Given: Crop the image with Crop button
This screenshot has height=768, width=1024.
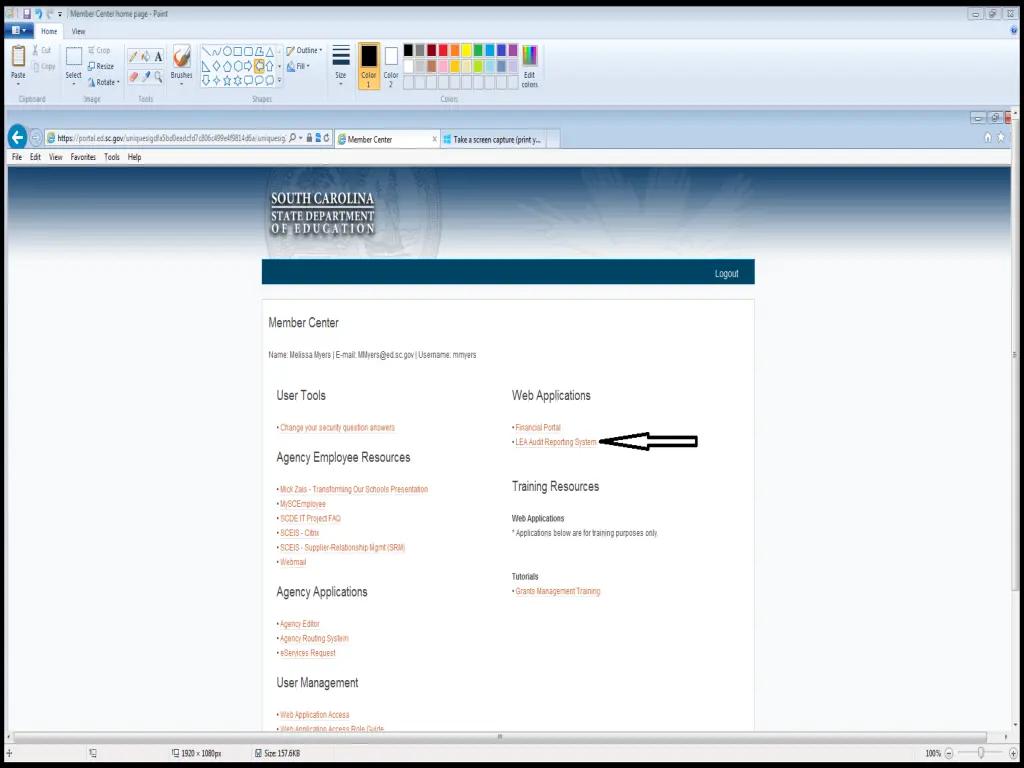Looking at the screenshot, I should pos(99,50).
